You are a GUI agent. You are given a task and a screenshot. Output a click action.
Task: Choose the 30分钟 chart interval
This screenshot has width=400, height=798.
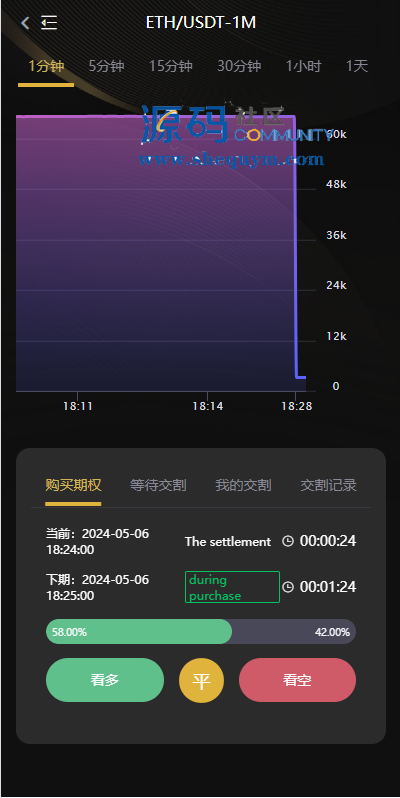pos(239,66)
